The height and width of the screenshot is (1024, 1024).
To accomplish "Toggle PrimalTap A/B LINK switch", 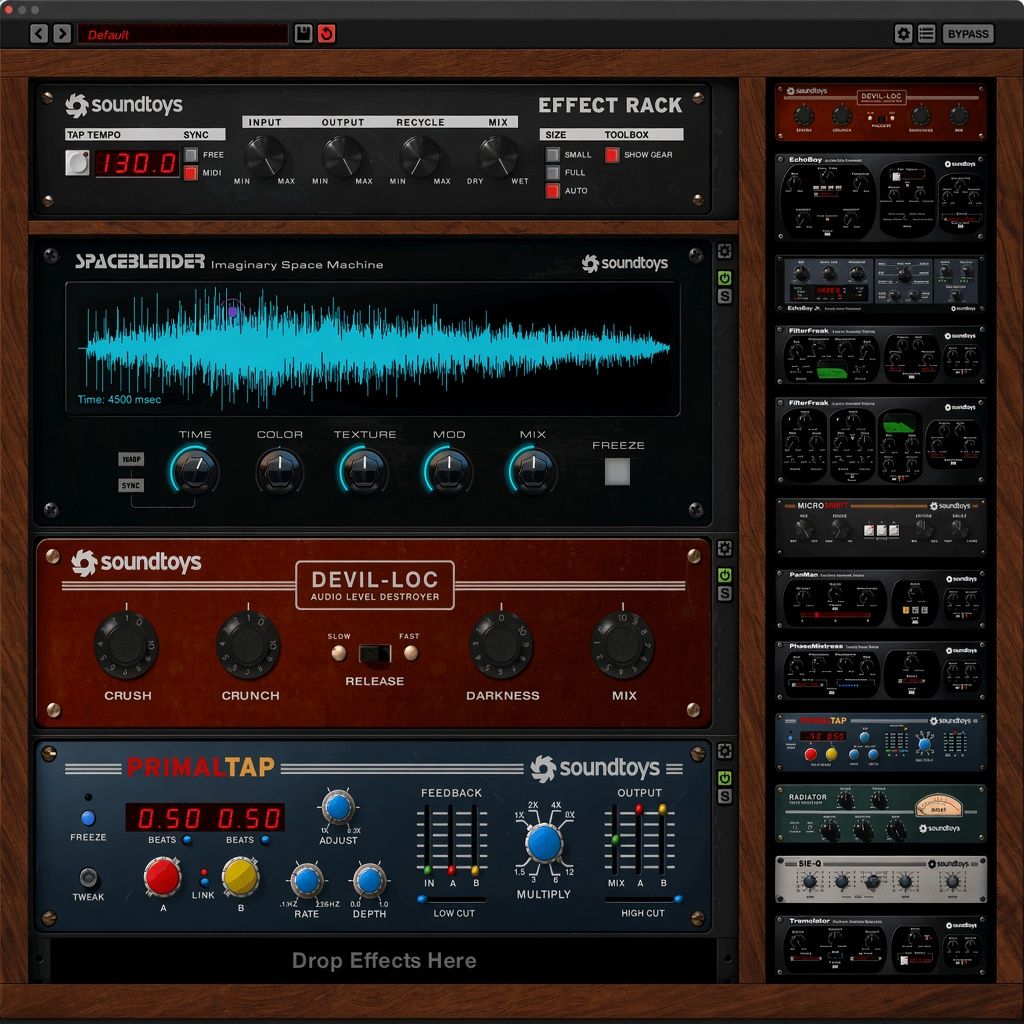I will tap(204, 876).
